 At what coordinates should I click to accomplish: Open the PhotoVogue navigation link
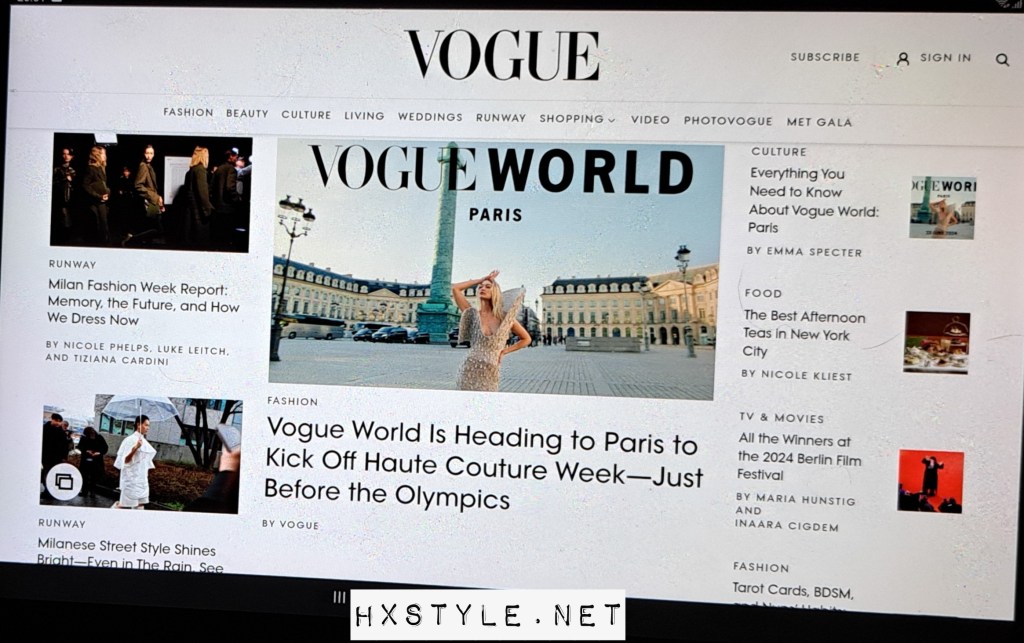click(x=728, y=121)
